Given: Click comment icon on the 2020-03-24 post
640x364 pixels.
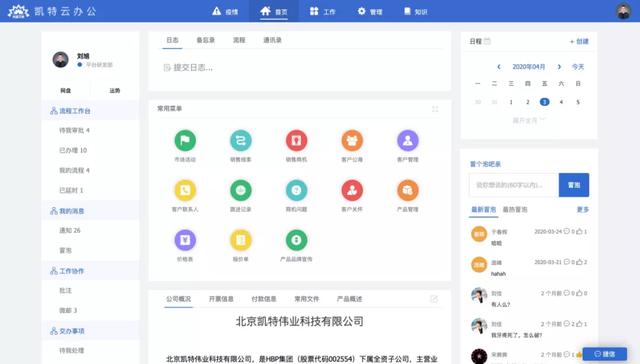Looking at the screenshot, I should [567, 231].
